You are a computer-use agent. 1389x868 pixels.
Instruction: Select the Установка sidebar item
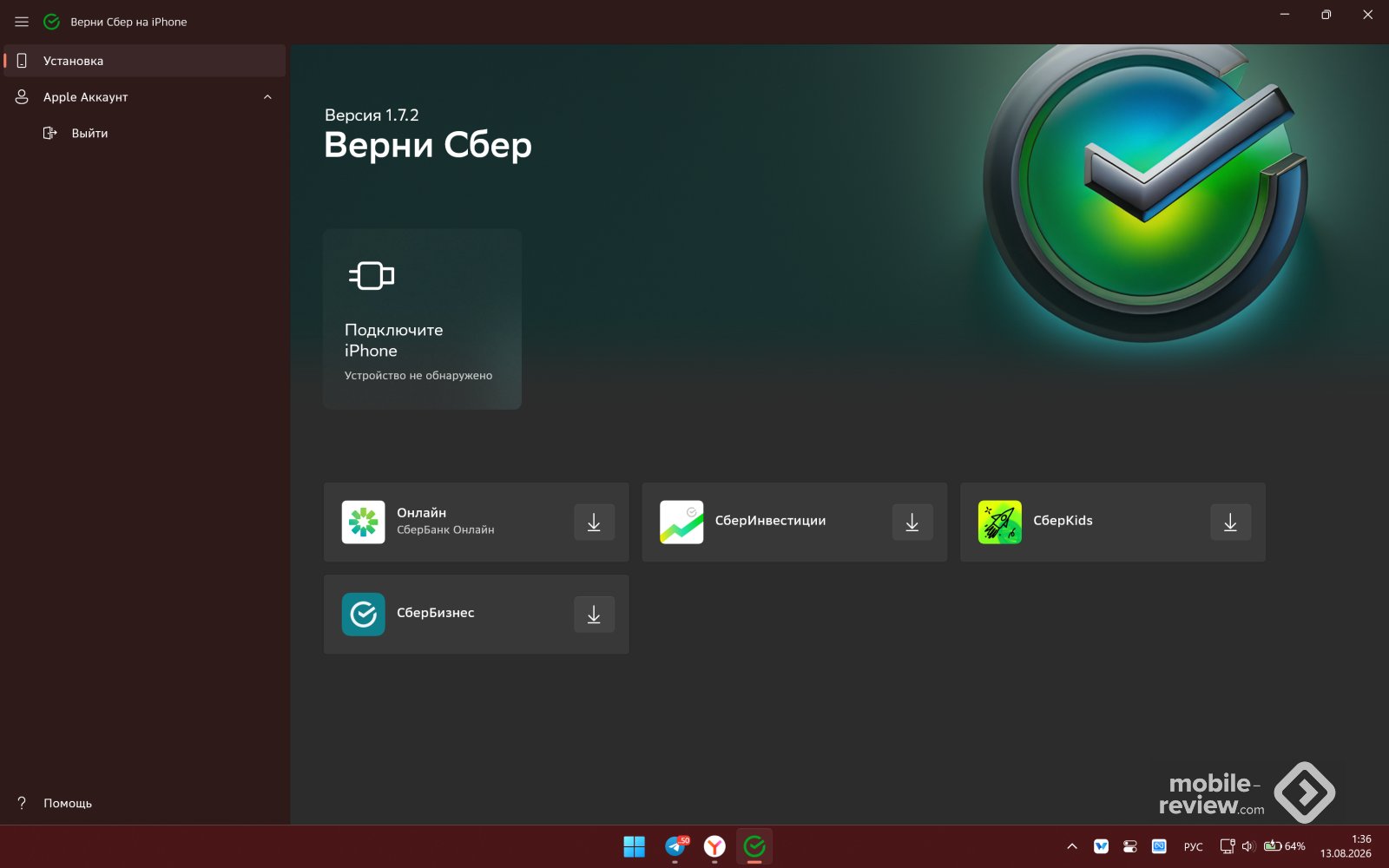click(x=145, y=61)
